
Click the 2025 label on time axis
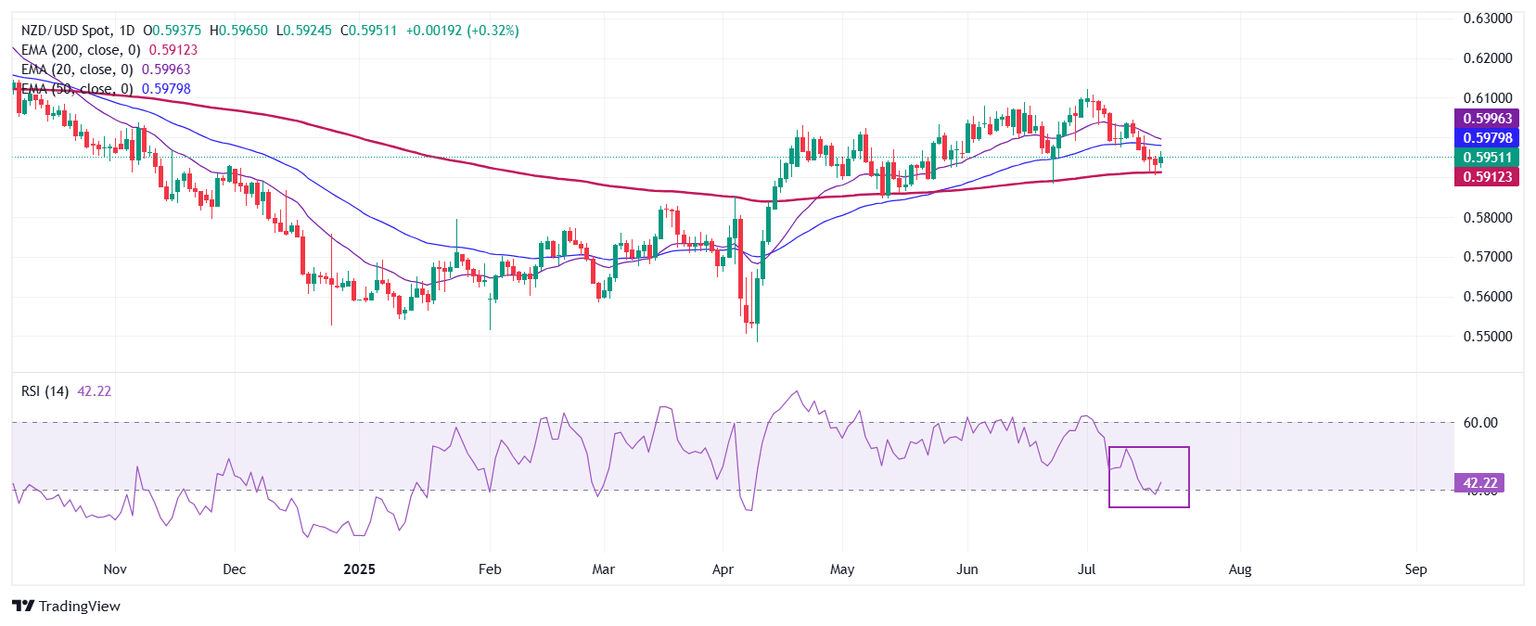[358, 569]
